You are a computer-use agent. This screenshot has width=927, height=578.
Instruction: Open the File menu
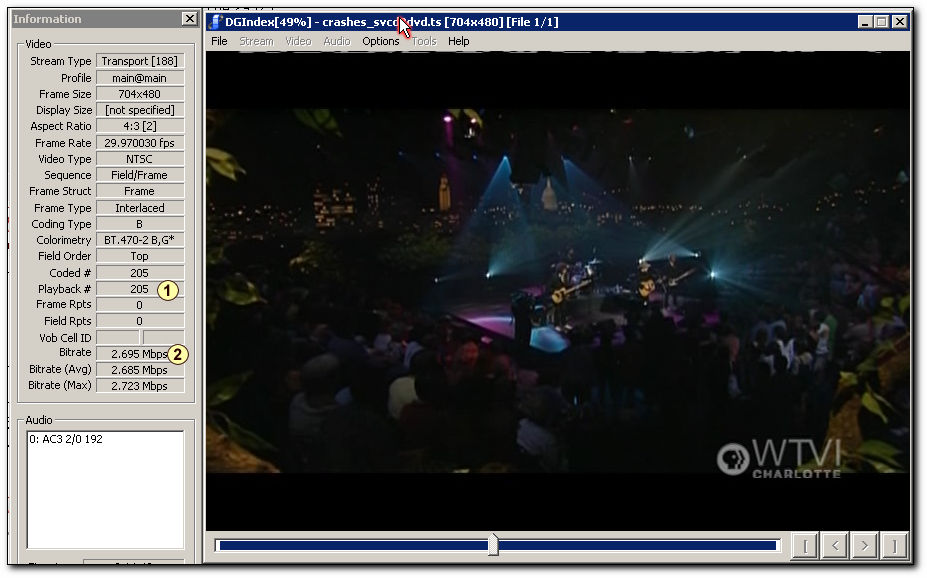point(219,41)
